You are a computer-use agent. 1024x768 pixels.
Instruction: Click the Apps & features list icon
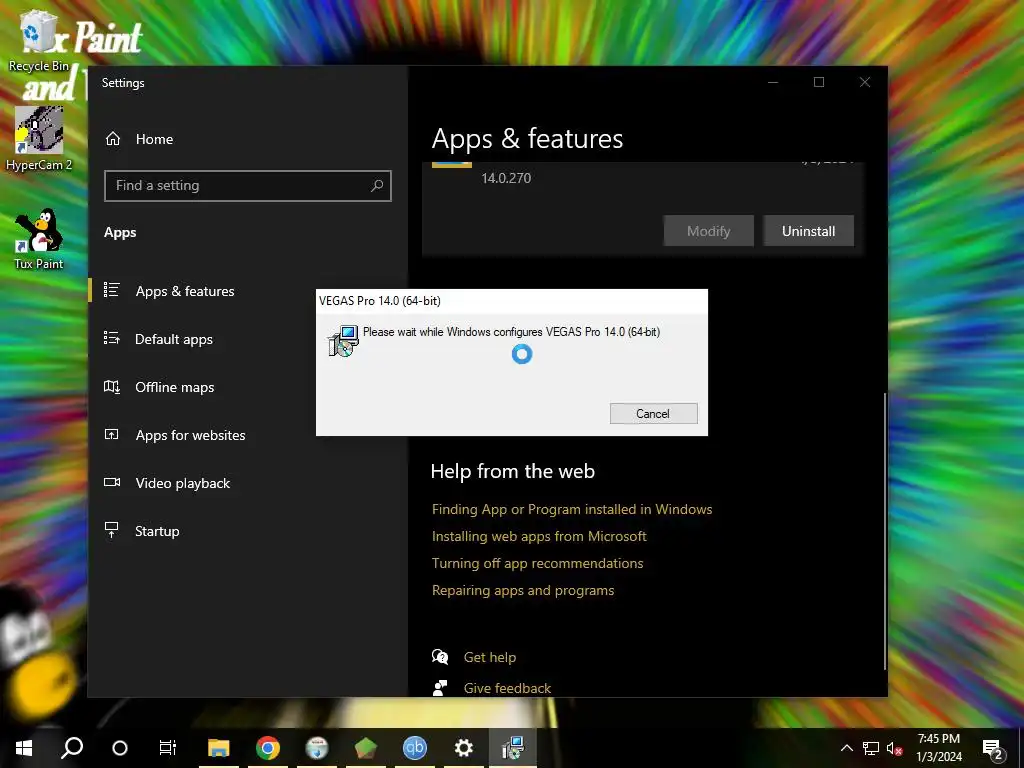(x=112, y=290)
